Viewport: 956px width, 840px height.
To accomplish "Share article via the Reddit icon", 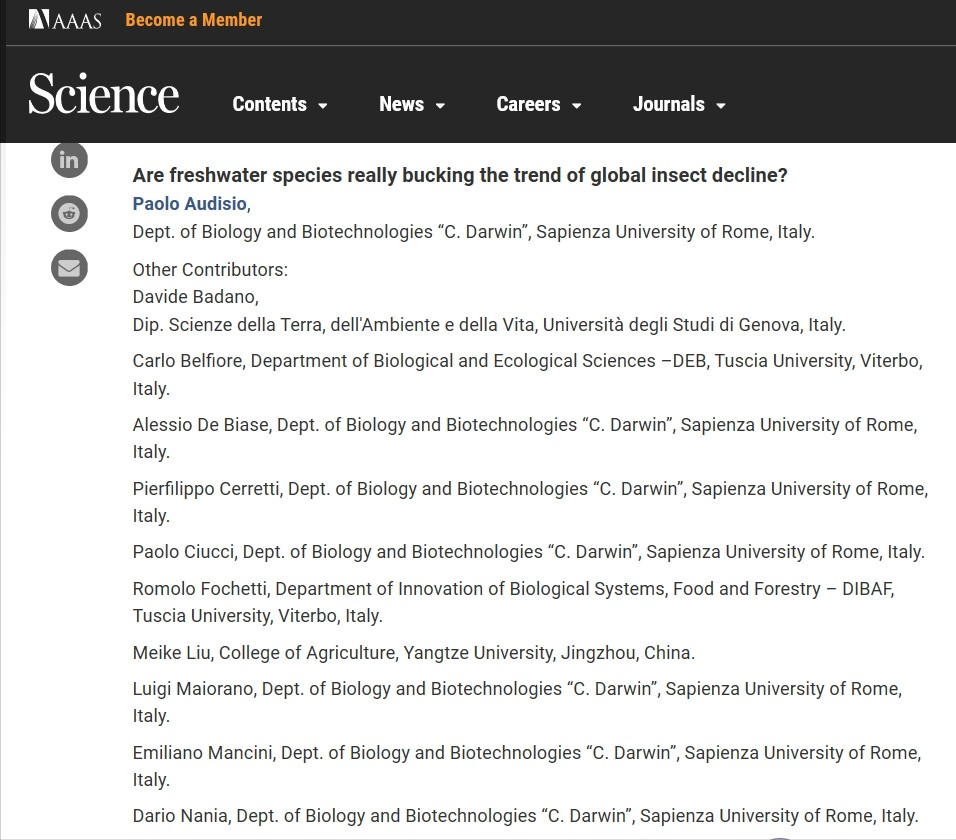I will click(69, 214).
